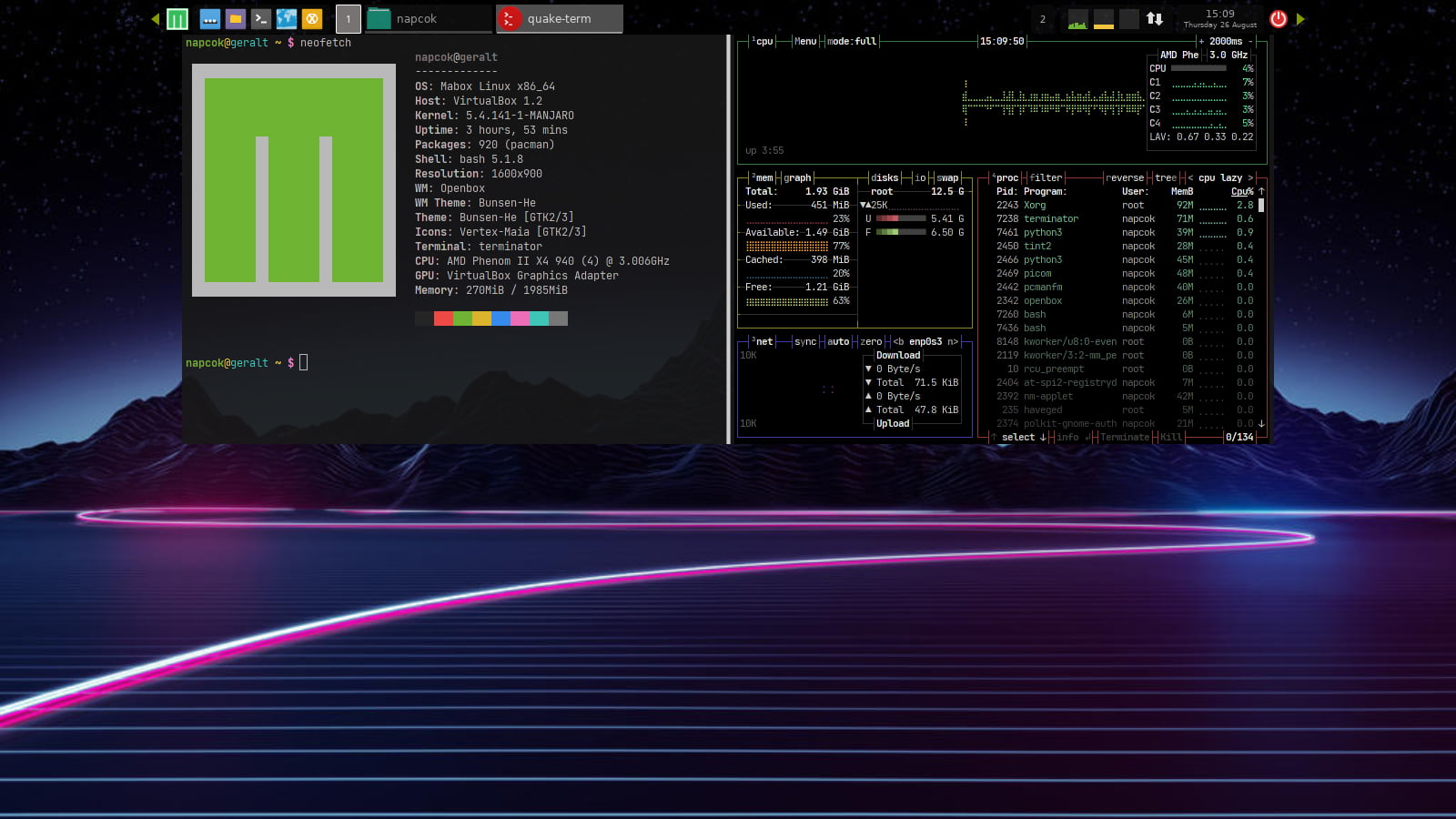Click the Cpu% column header

pyautogui.click(x=1242, y=191)
